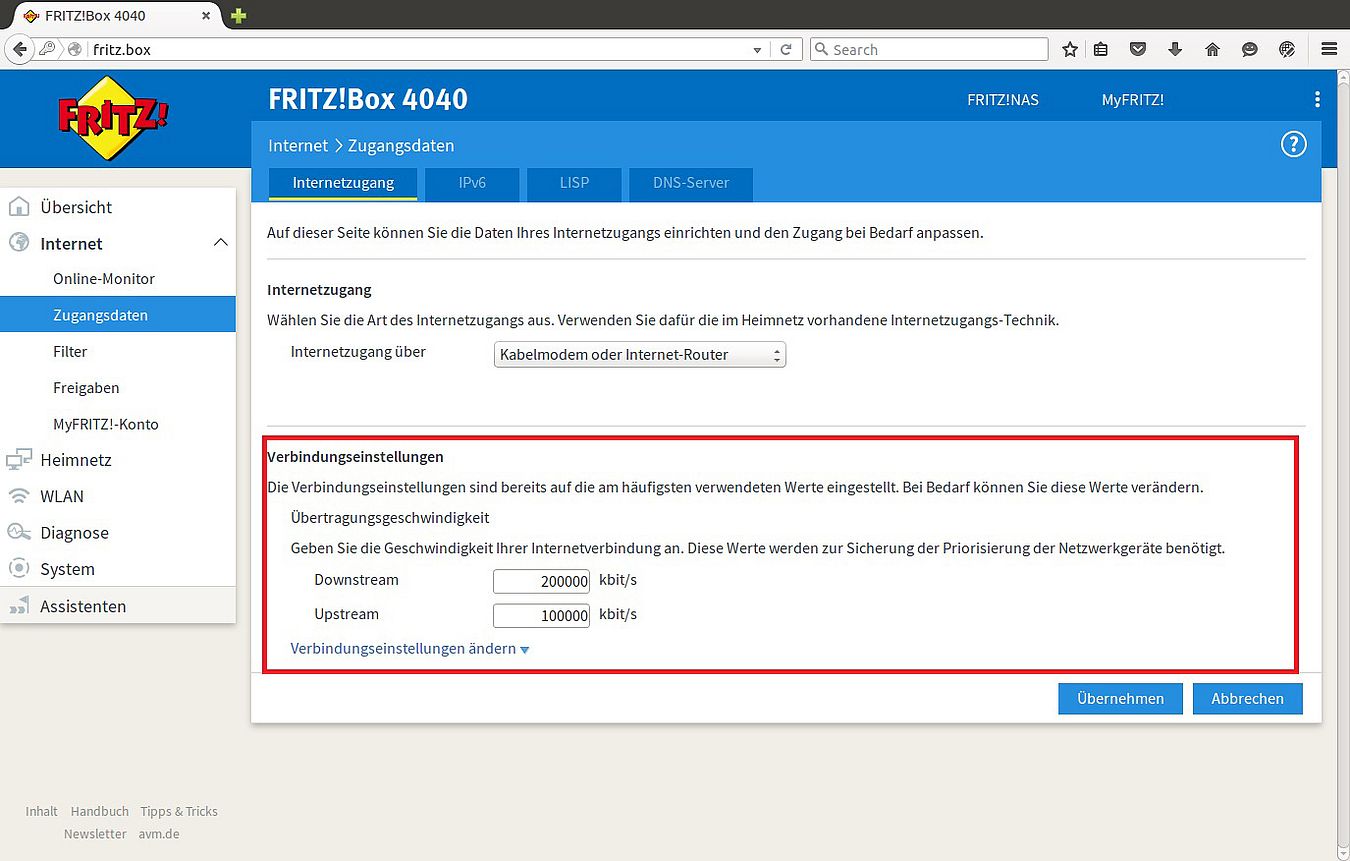This screenshot has width=1350, height=861.
Task: Click the browser home icon
Action: coord(1212,49)
